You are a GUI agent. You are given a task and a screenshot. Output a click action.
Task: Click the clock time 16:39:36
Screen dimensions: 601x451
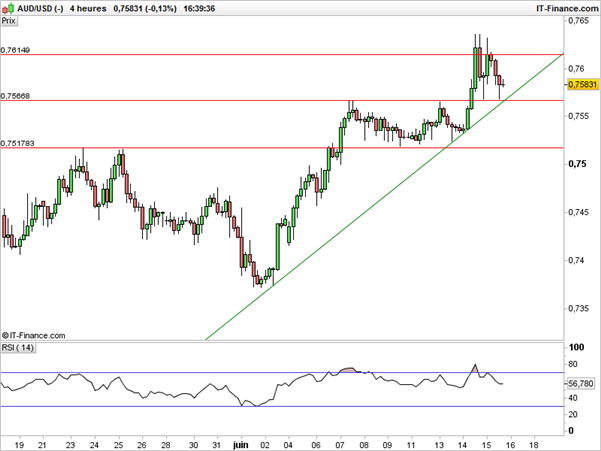pyautogui.click(x=199, y=8)
